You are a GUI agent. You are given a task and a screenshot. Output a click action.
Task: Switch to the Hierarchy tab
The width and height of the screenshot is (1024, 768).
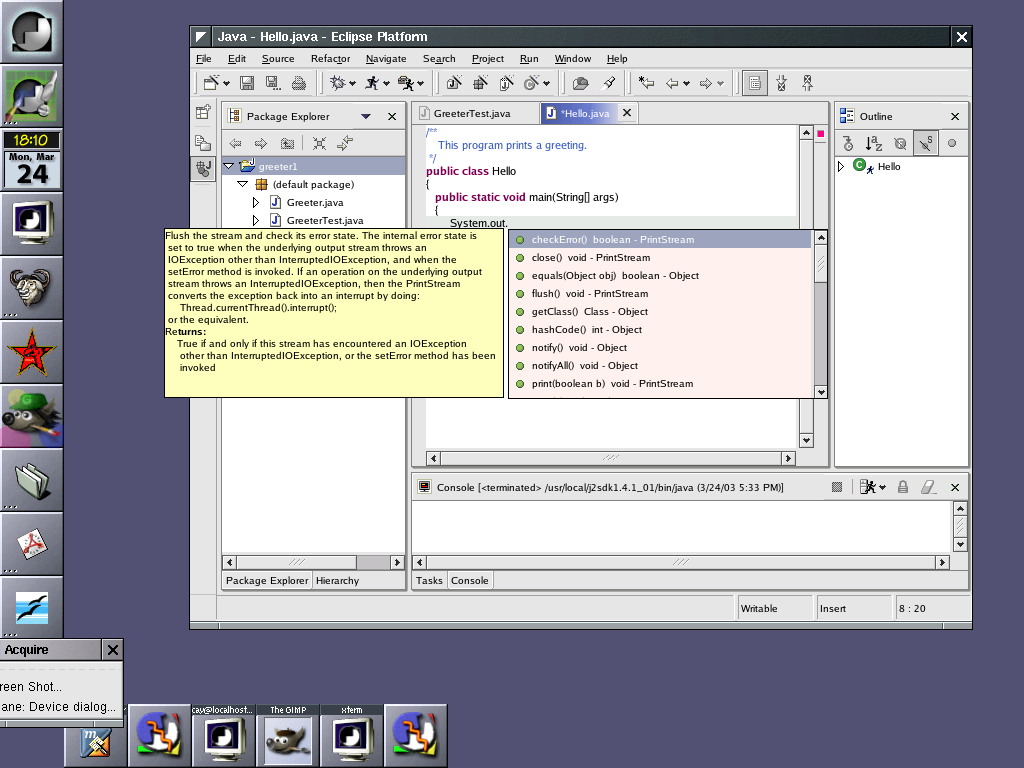[x=338, y=581]
